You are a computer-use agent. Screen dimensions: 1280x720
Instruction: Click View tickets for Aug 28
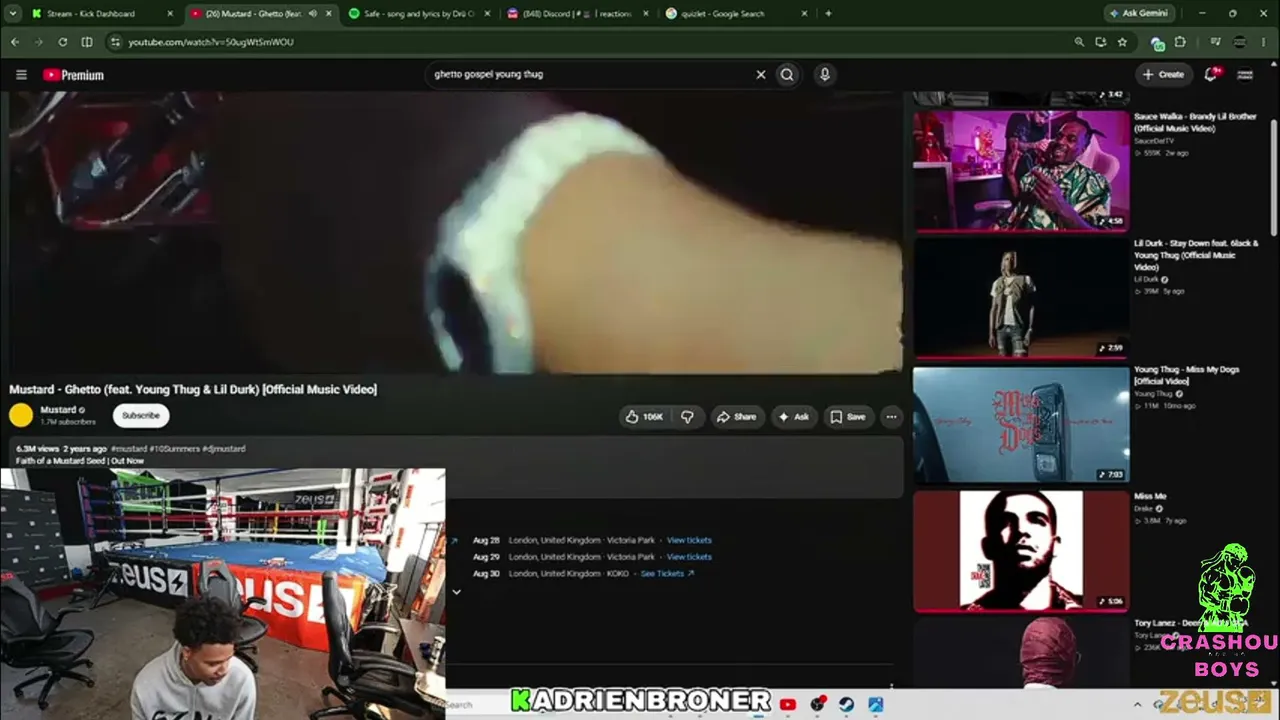pos(689,540)
